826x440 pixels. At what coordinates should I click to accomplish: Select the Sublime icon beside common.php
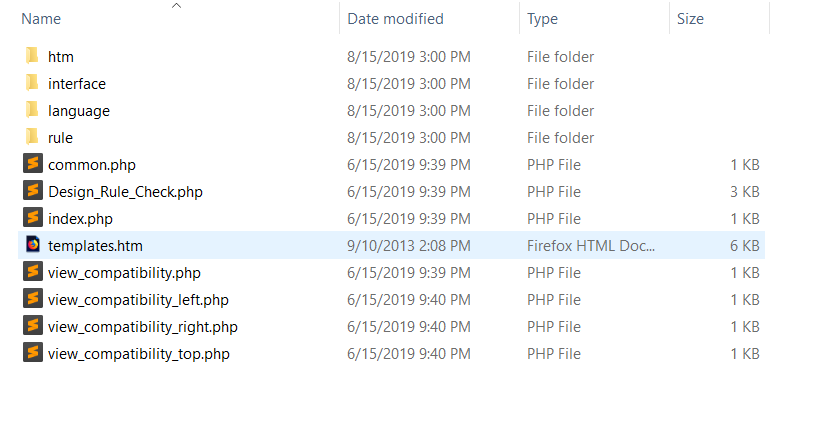click(x=33, y=164)
